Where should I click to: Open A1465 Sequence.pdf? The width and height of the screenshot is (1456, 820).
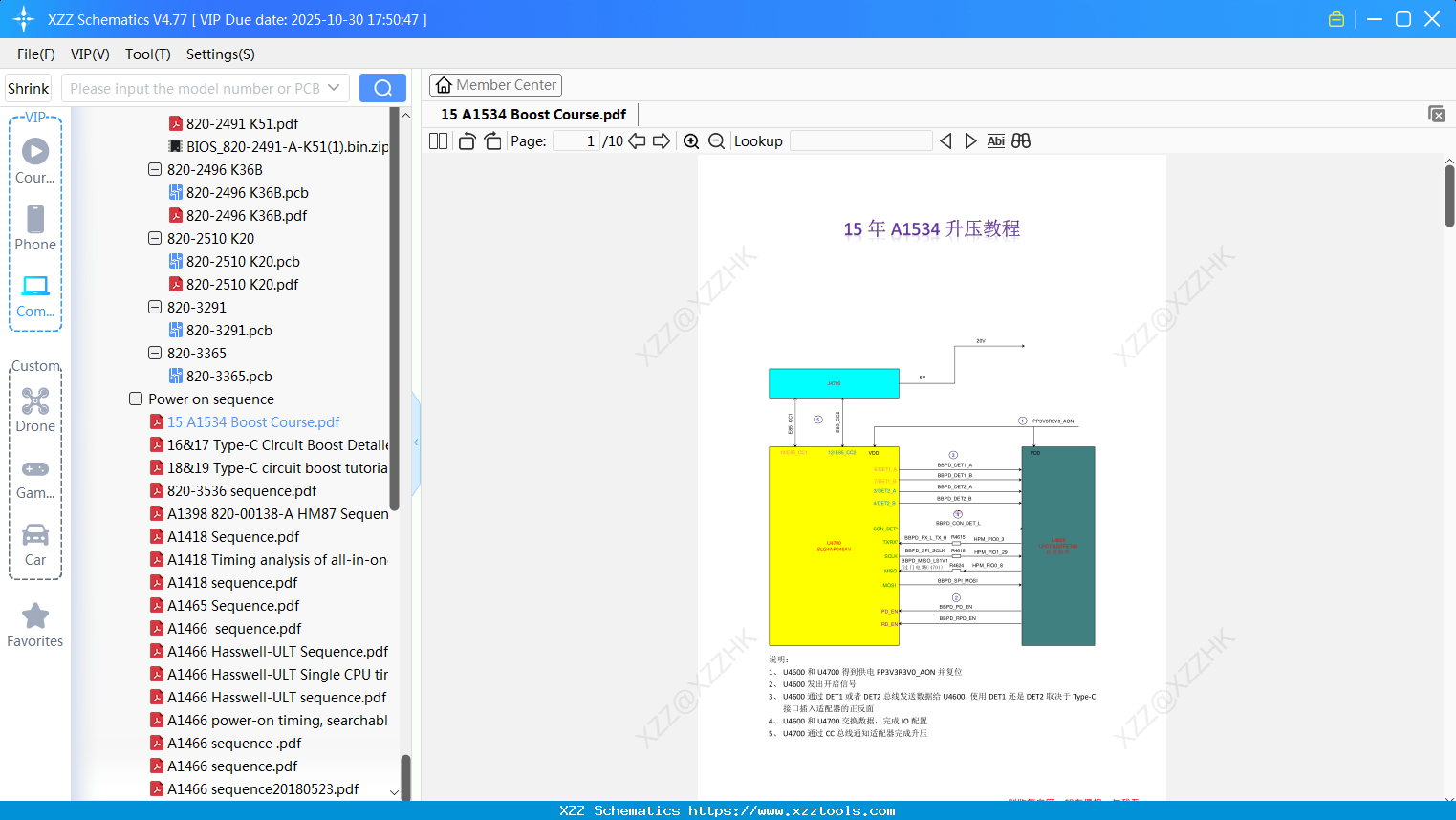[x=233, y=605]
